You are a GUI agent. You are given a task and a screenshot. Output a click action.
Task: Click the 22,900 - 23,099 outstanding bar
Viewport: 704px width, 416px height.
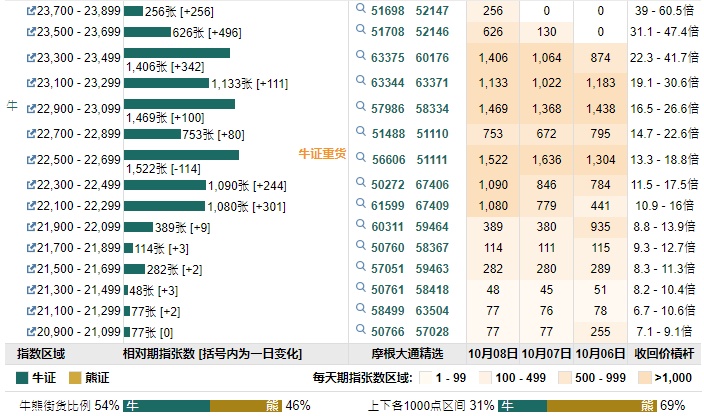[x=179, y=104]
